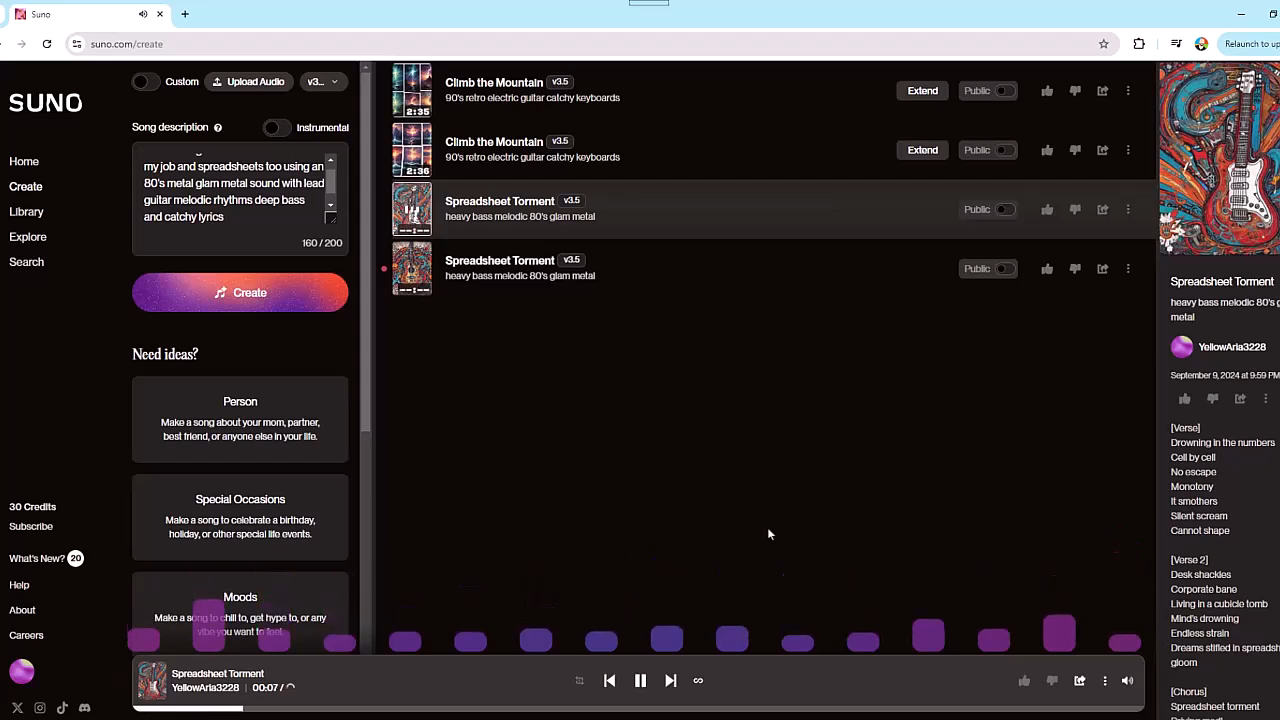This screenshot has width=1280, height=720.
Task: Like the second Climb the Mountain song
Action: coord(1047,150)
